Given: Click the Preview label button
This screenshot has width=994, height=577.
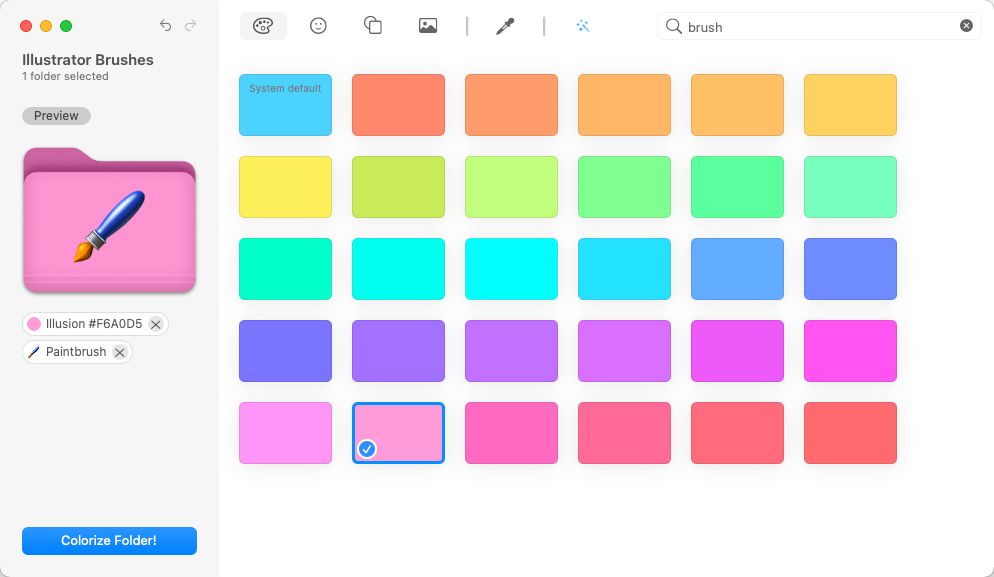Looking at the screenshot, I should pyautogui.click(x=56, y=116).
